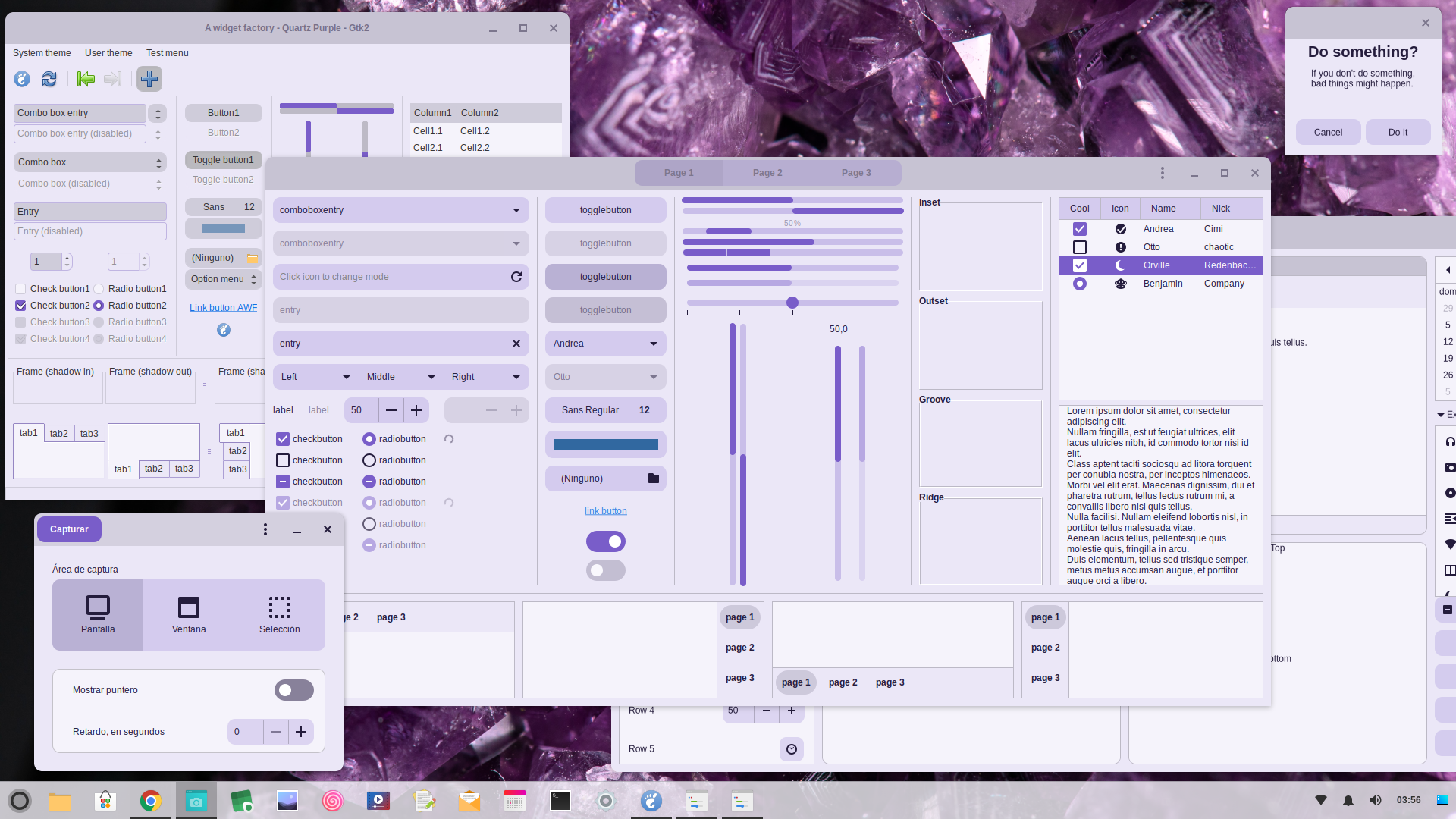
Task: Click the check-circle icon in Andrea's row
Action: pyautogui.click(x=1120, y=229)
